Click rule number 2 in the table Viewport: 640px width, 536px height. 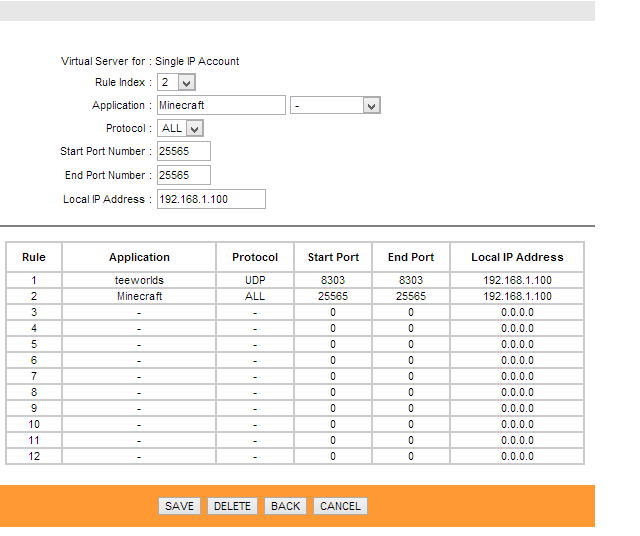34,296
